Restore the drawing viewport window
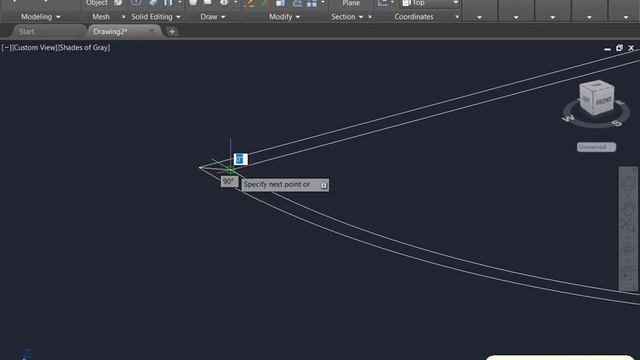640x360 pixels. coord(619,48)
